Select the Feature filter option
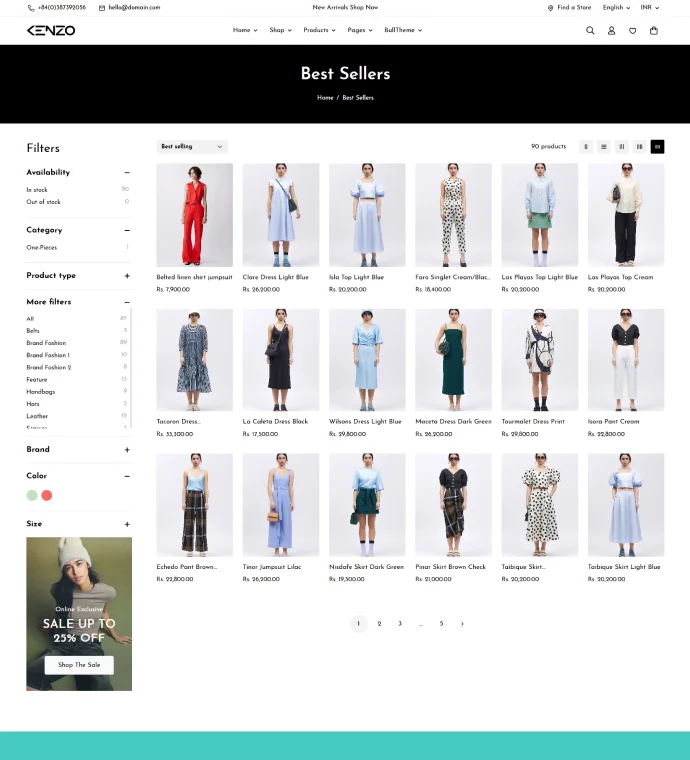Screen dimensions: 690x760 [37, 380]
